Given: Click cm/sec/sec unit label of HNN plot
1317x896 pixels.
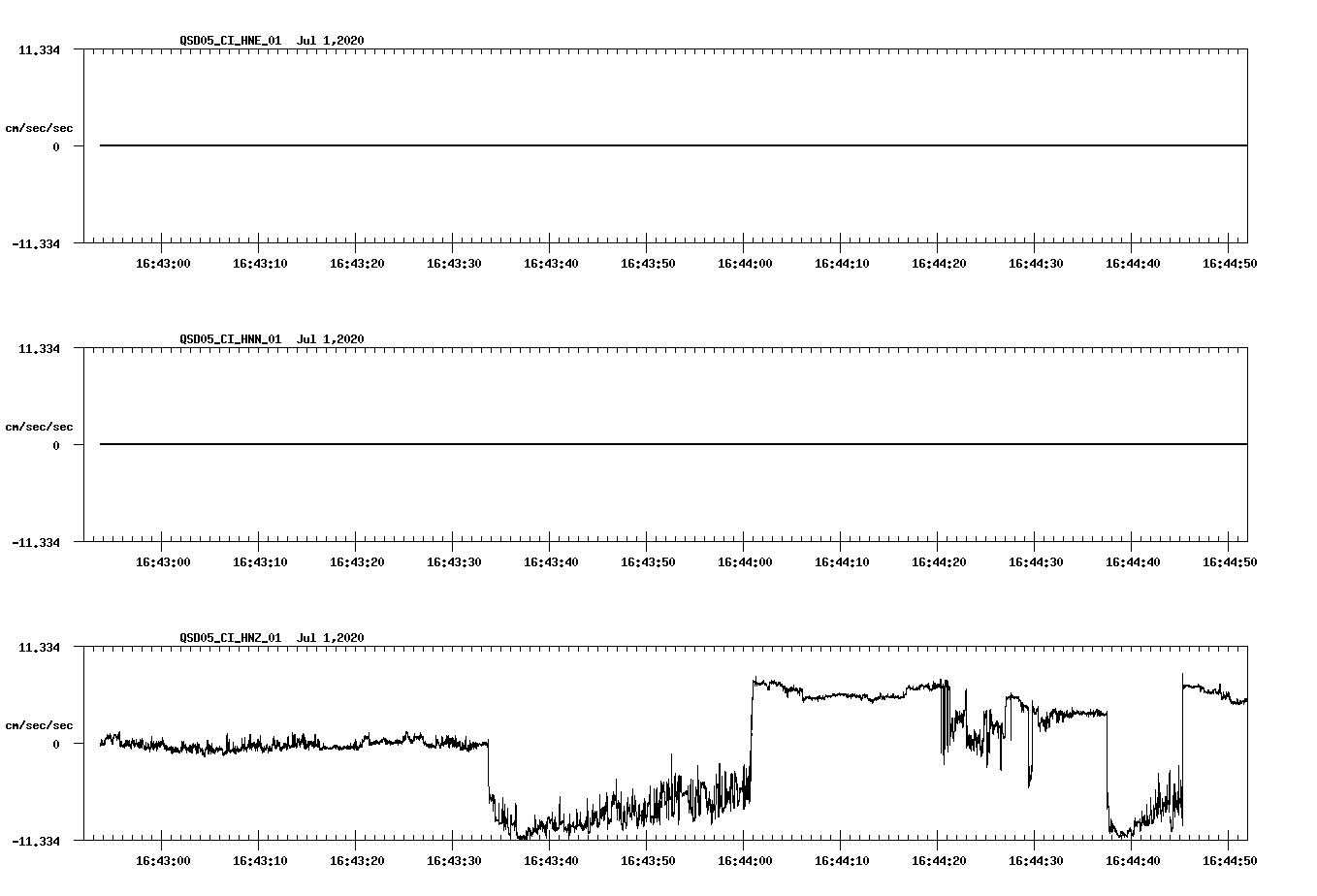Looking at the screenshot, I should coord(39,427).
